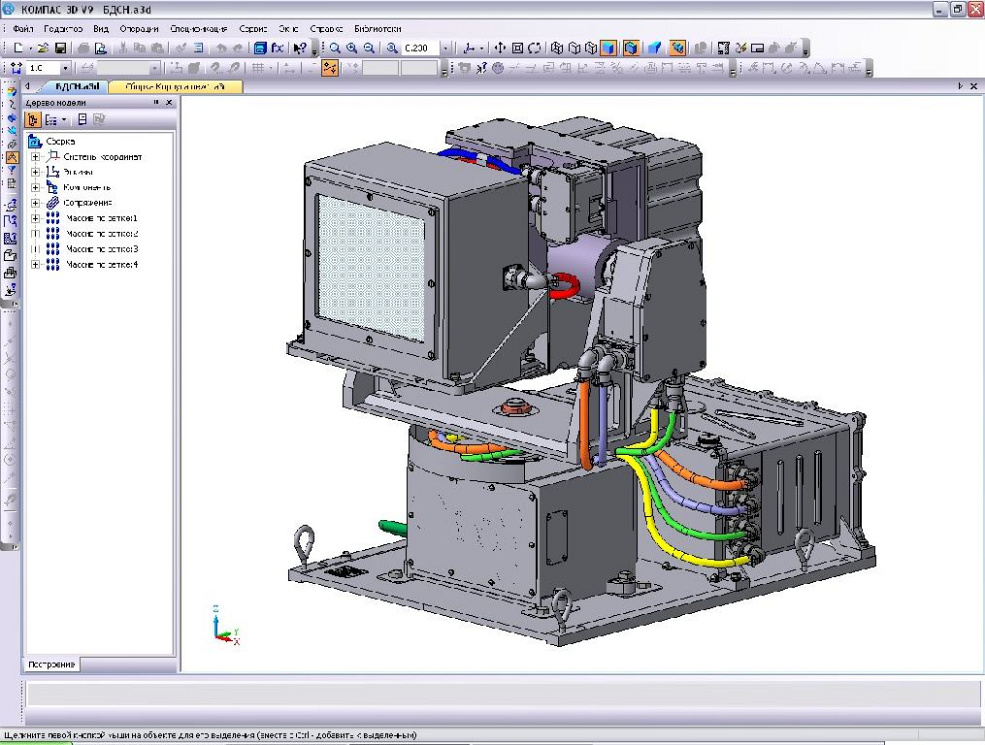
Task: Open the zoom scale dropdown arrow
Action: 445,48
